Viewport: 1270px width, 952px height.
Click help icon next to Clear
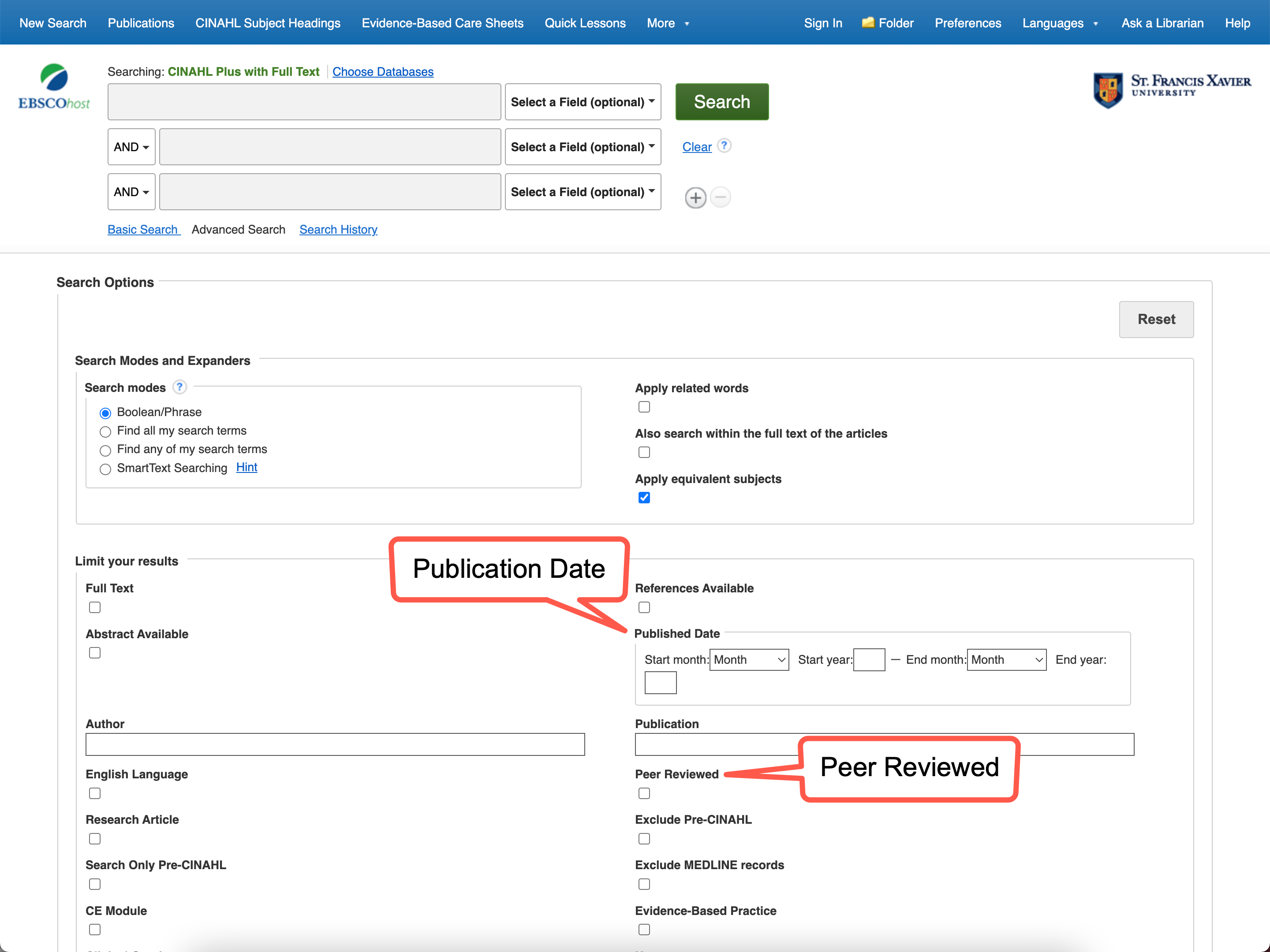pyautogui.click(x=725, y=146)
